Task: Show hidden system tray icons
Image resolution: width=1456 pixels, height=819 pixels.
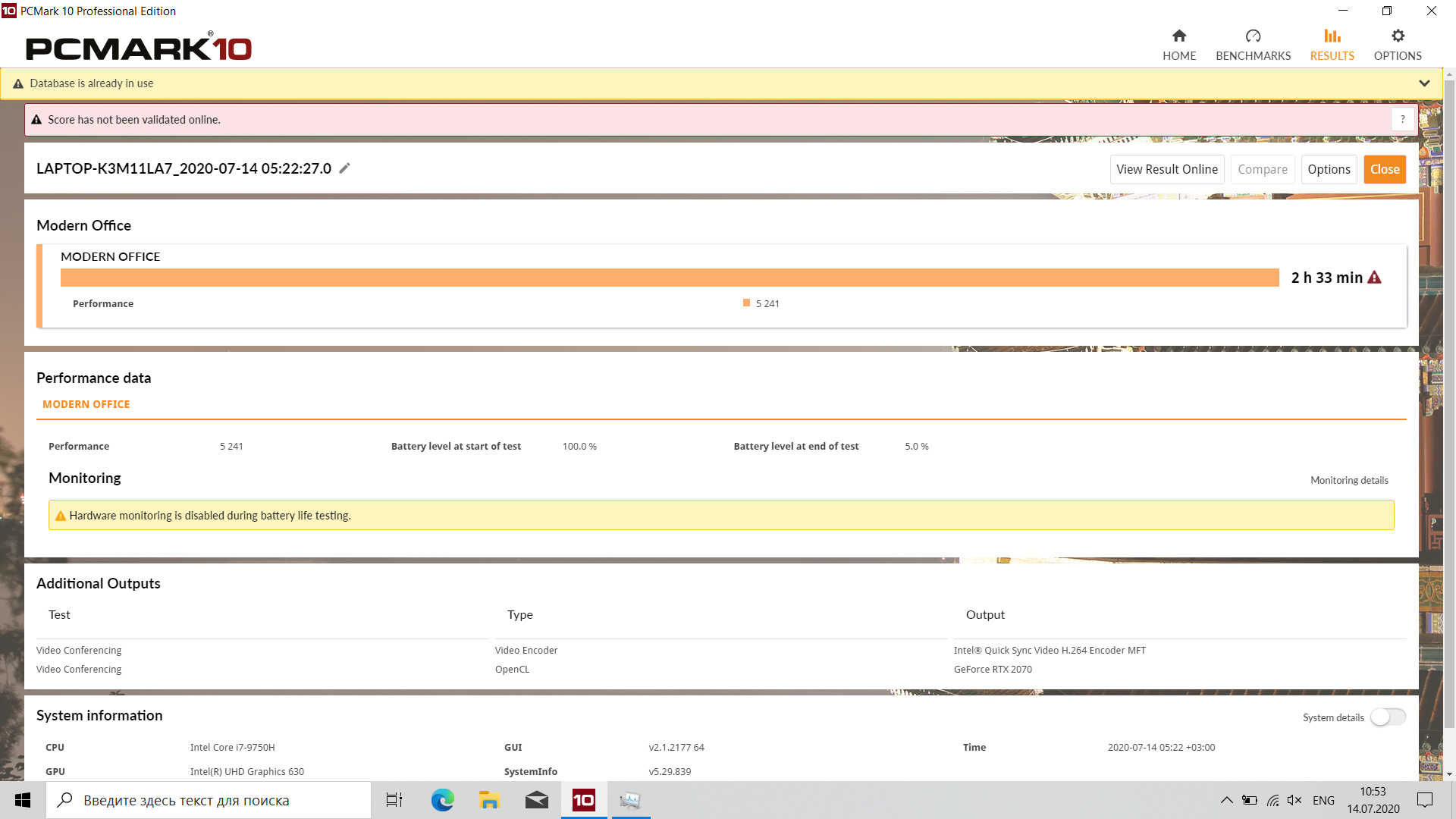Action: coord(1226,800)
